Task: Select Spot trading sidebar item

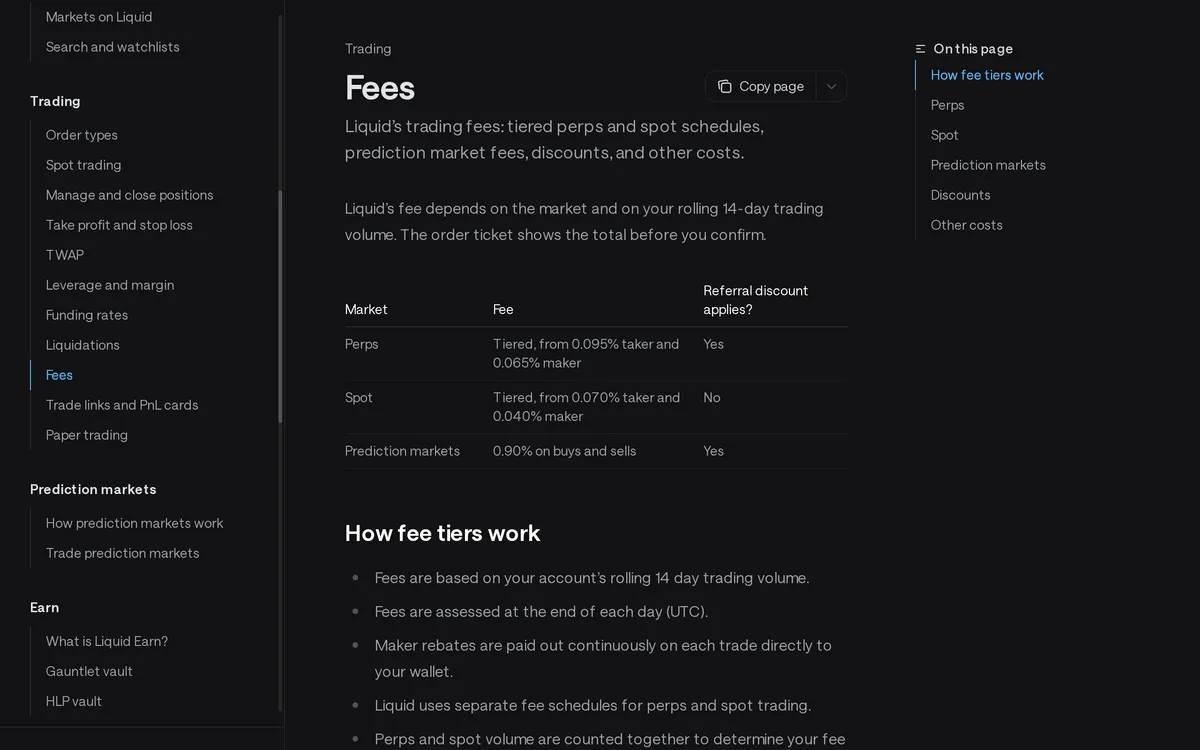Action: coord(84,165)
